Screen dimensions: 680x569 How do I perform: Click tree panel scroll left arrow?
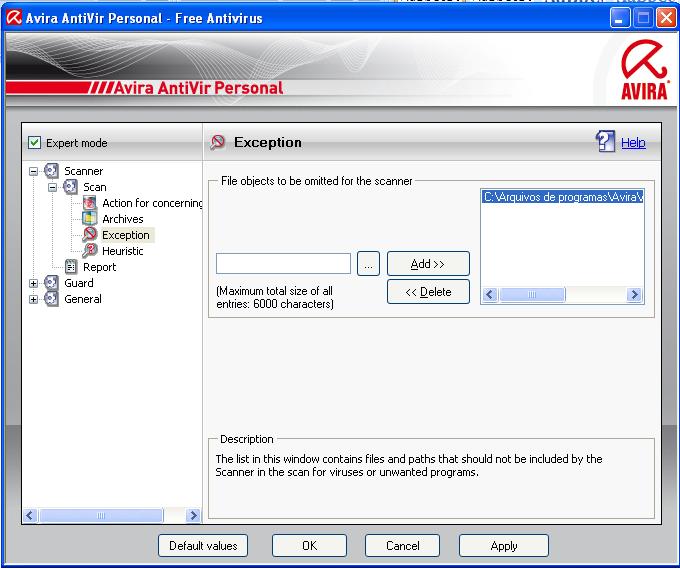point(30,515)
